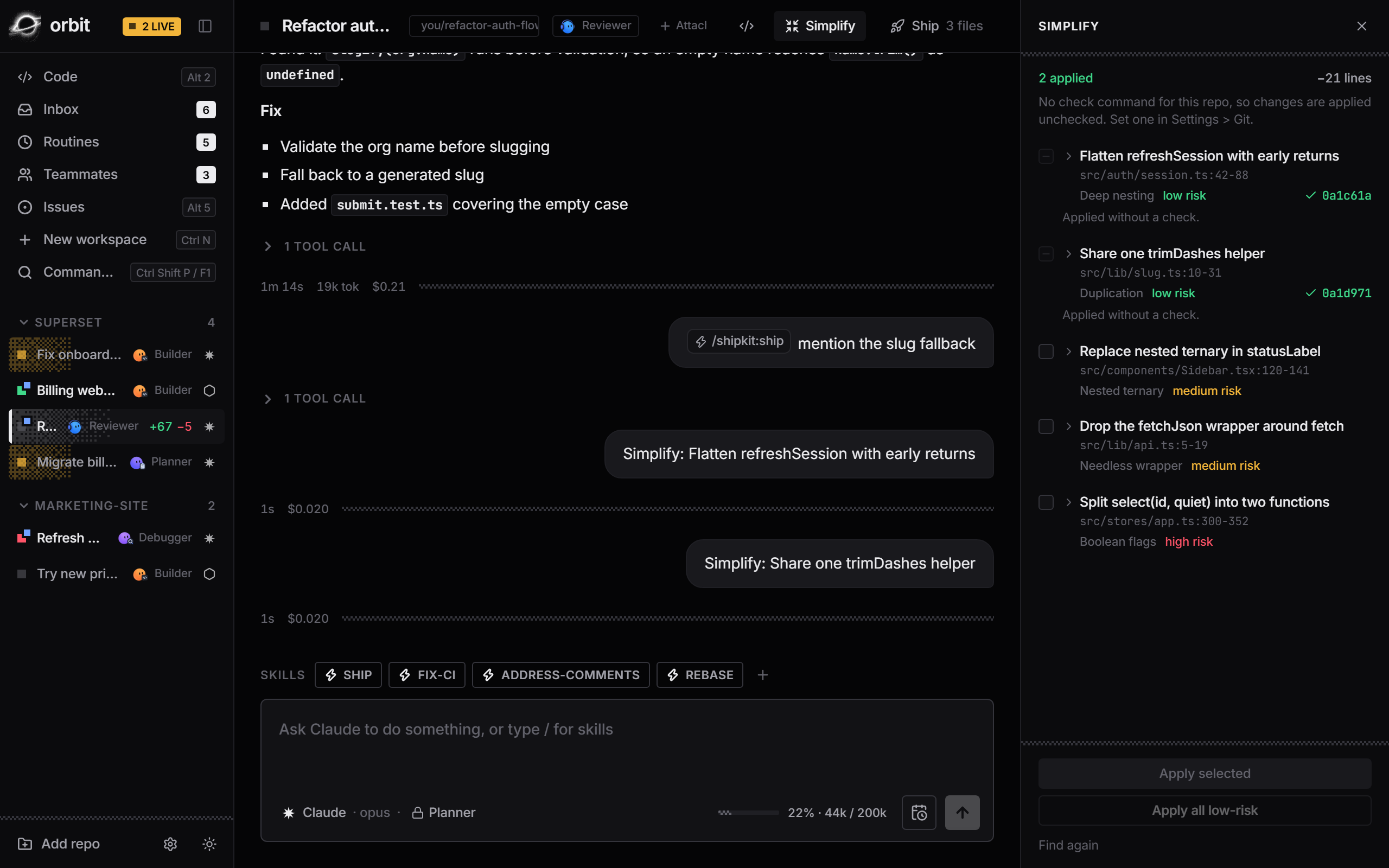
Task: Open Issues in sidebar
Action: [117, 207]
